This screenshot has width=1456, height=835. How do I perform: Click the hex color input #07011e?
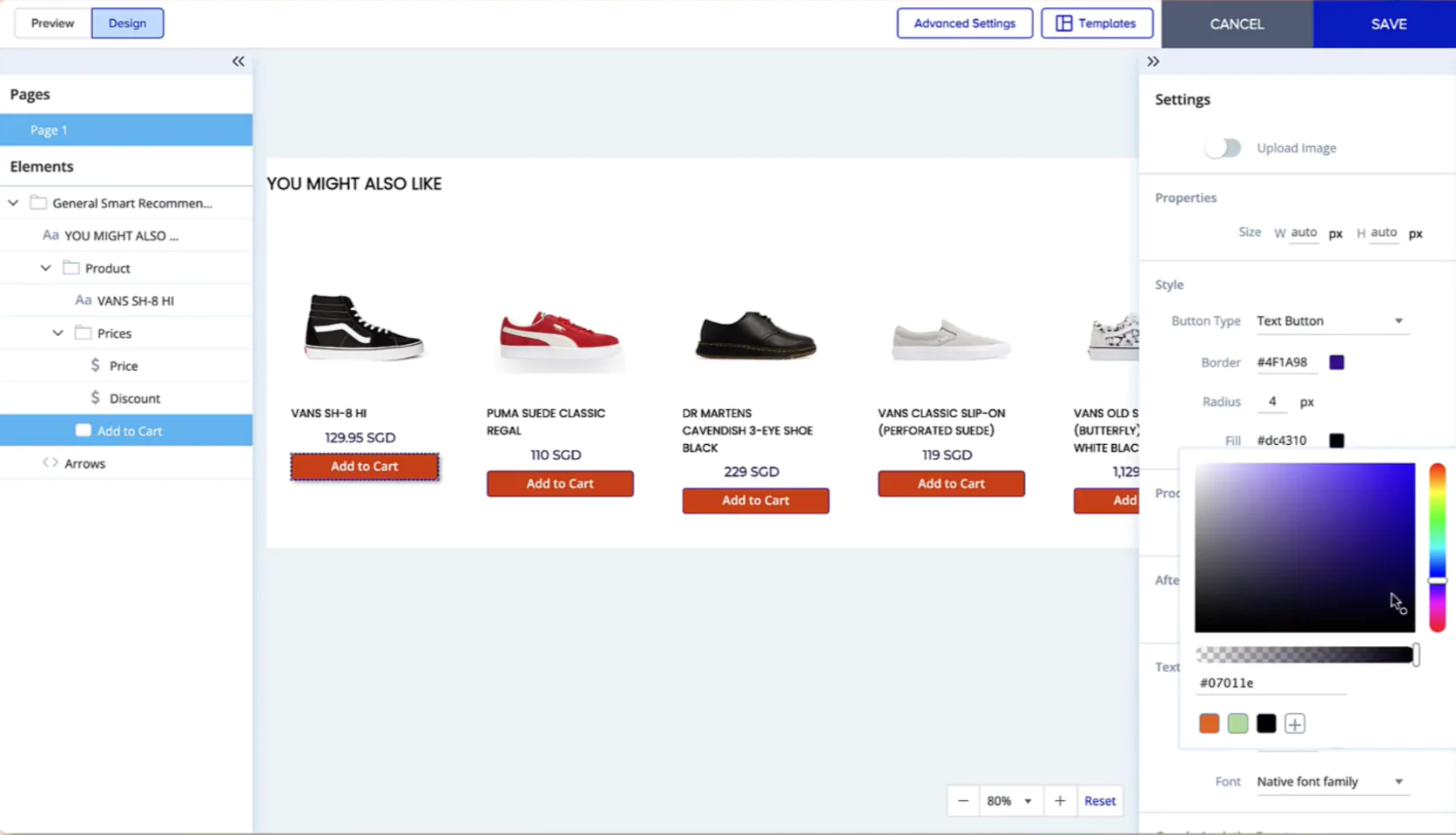[1271, 683]
